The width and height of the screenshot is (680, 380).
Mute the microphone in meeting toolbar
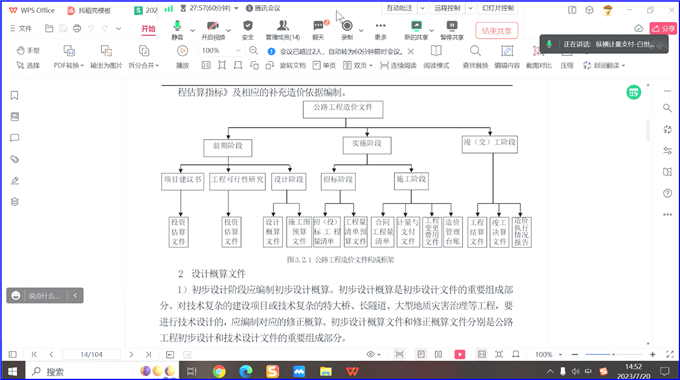coord(177,30)
